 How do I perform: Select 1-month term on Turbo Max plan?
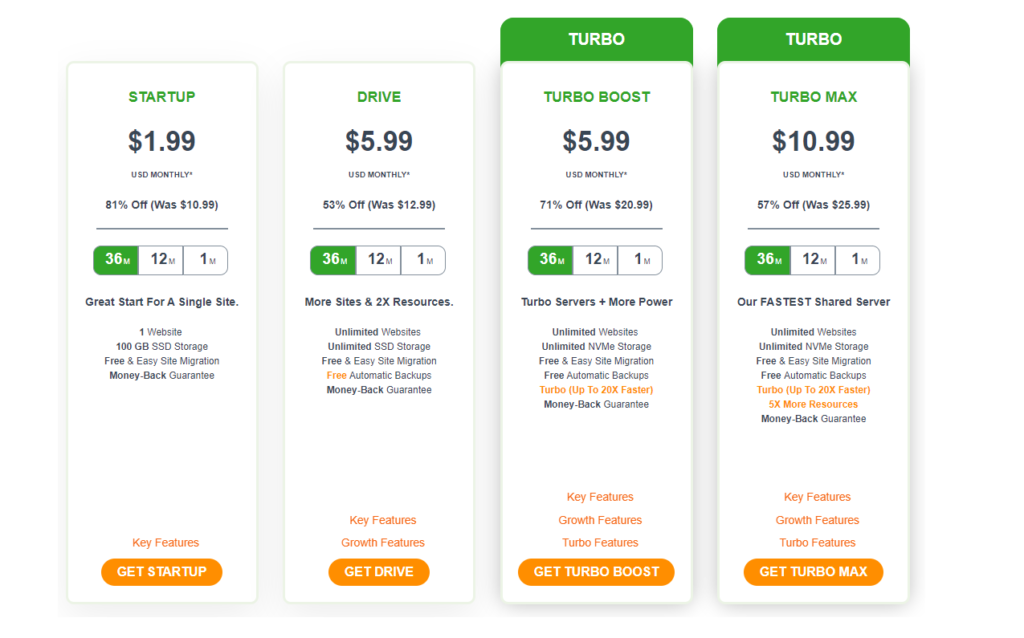pyautogui.click(x=857, y=260)
